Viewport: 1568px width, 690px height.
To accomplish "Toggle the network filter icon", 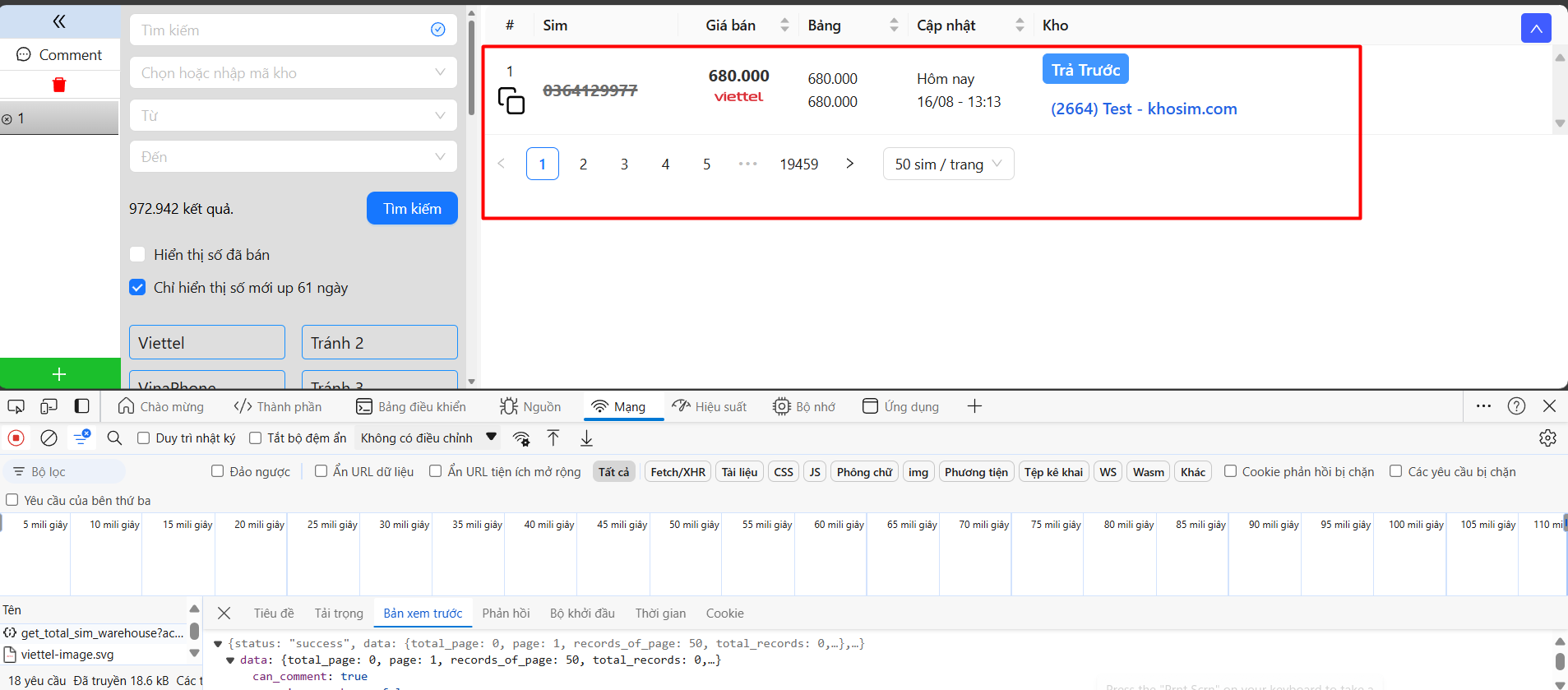I will coord(81,438).
